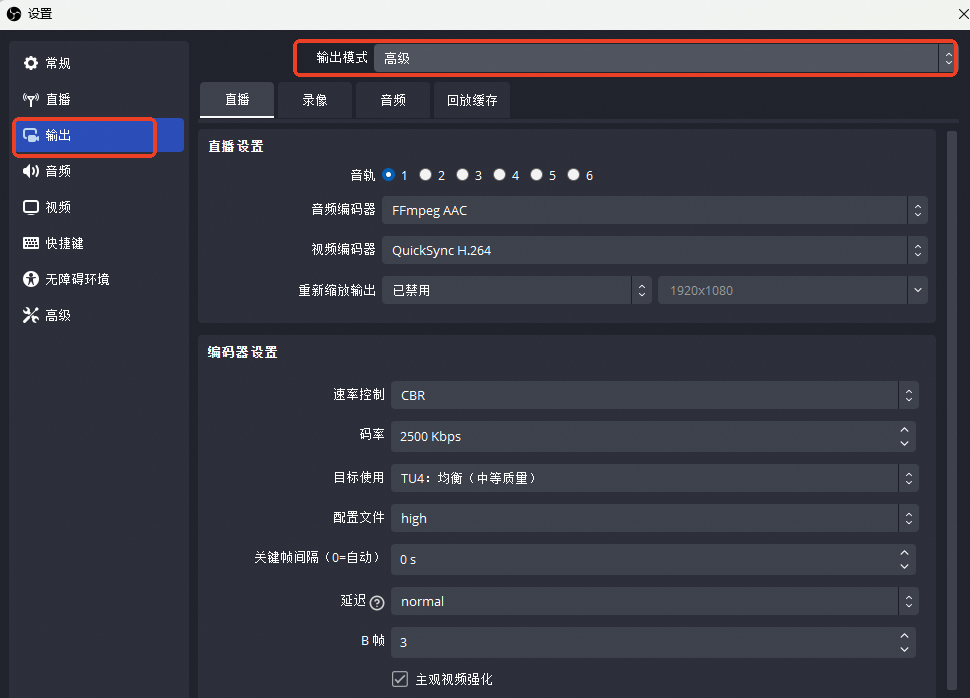Select audio track 3 radio button
This screenshot has width=970, height=698.
point(462,174)
